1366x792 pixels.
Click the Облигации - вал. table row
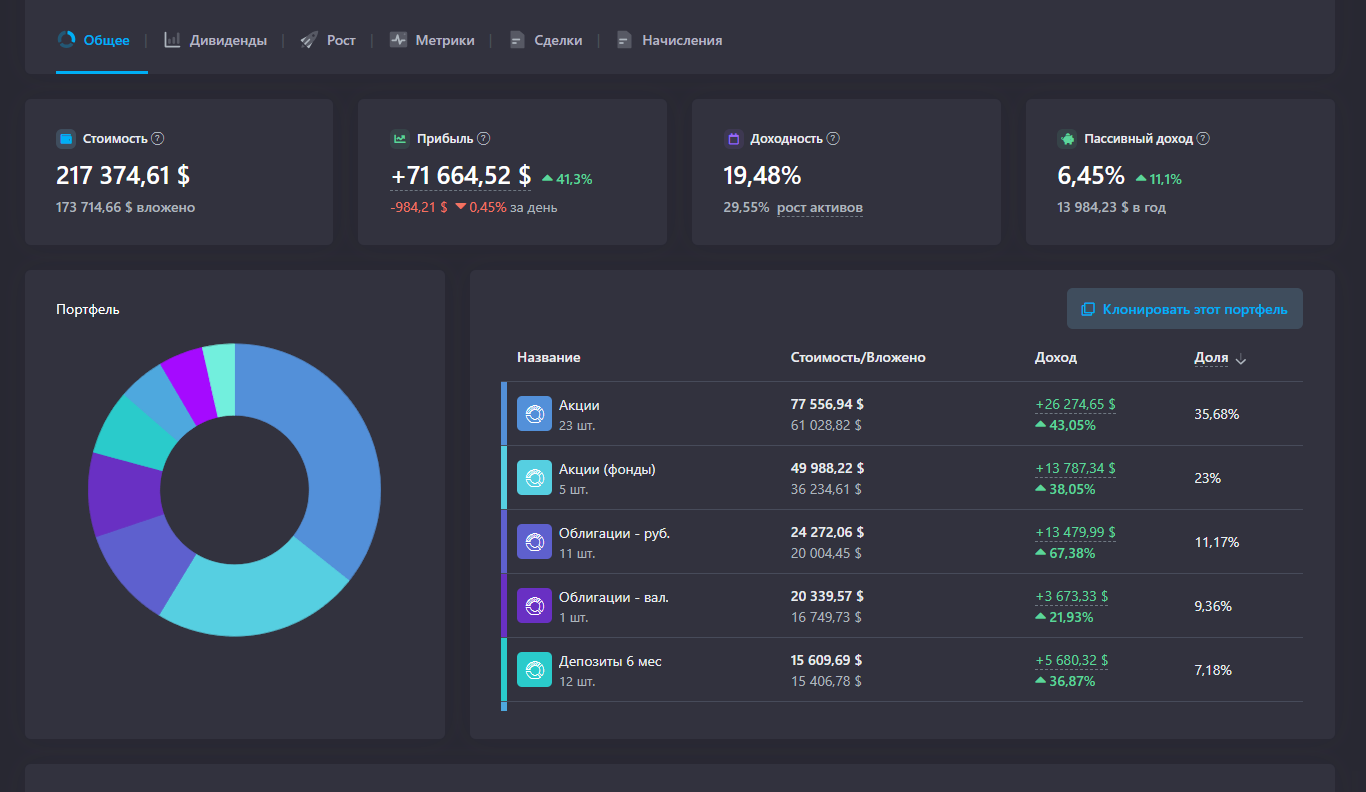pos(902,606)
